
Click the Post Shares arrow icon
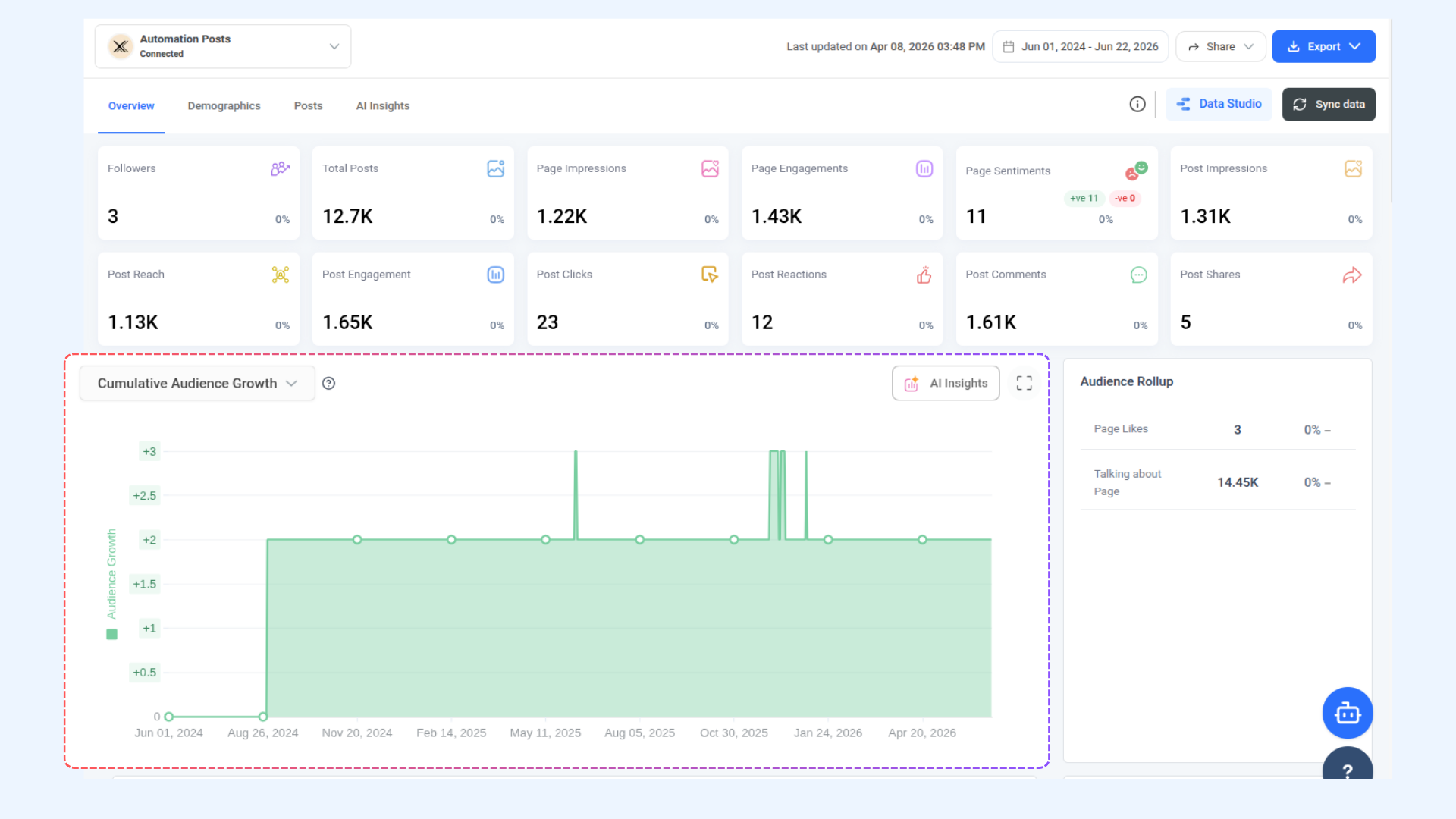pyautogui.click(x=1352, y=275)
